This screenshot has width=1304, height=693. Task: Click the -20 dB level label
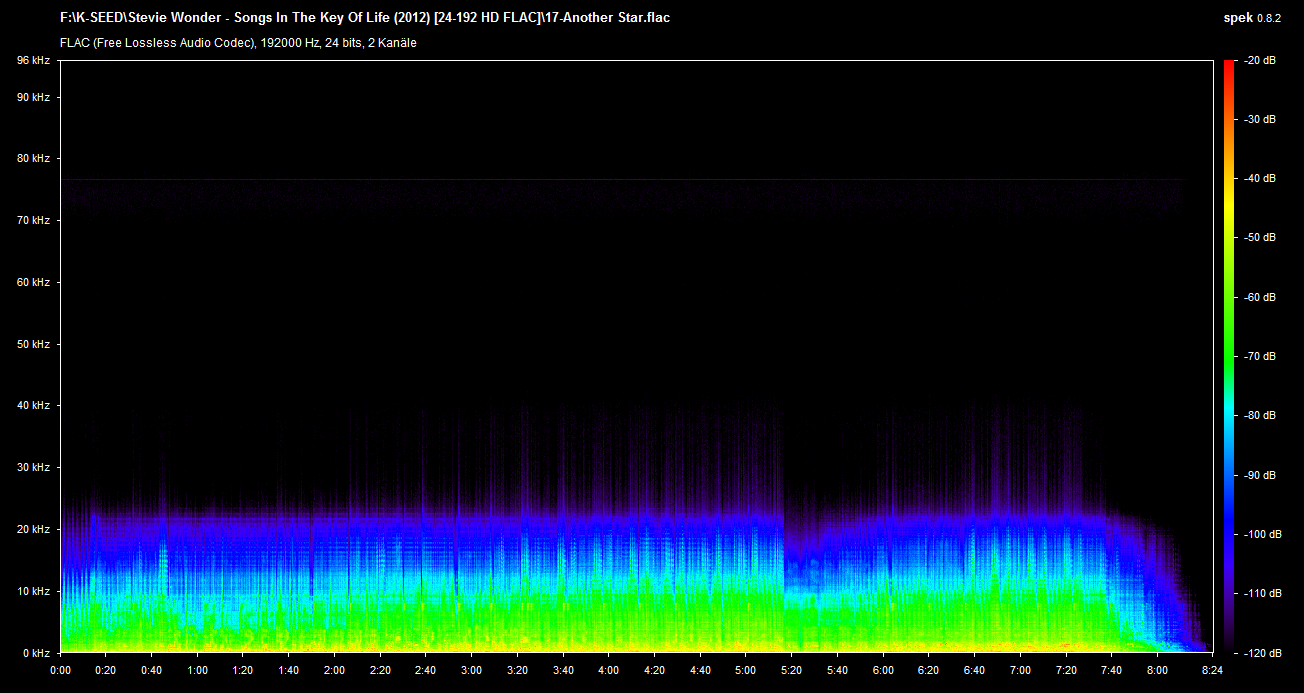click(x=1258, y=61)
